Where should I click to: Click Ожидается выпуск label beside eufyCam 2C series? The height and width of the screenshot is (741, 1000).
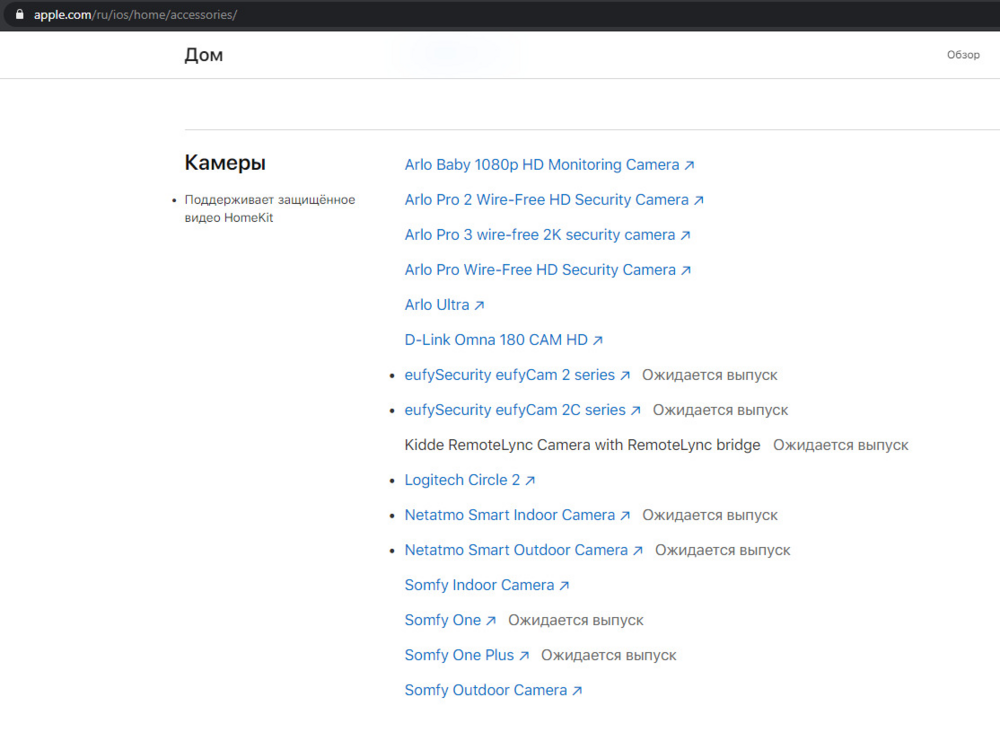pos(720,410)
